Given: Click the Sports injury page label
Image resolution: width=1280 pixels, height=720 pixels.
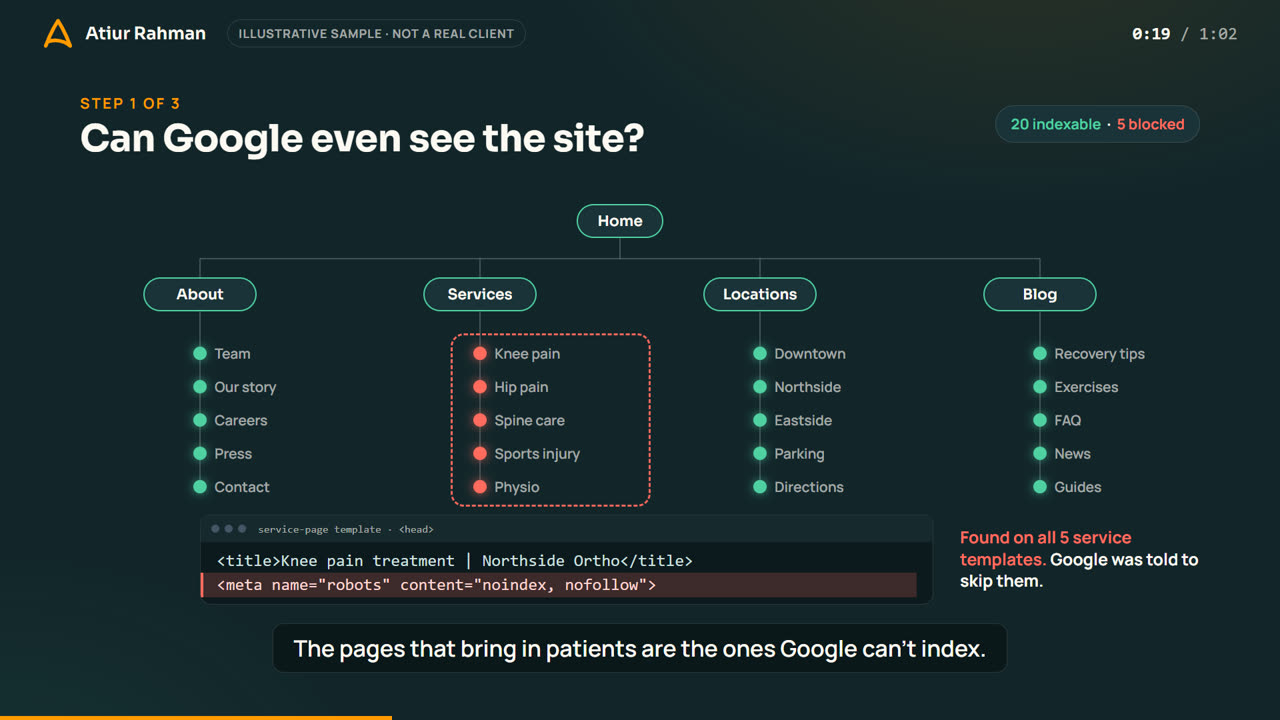Looking at the screenshot, I should click(537, 454).
